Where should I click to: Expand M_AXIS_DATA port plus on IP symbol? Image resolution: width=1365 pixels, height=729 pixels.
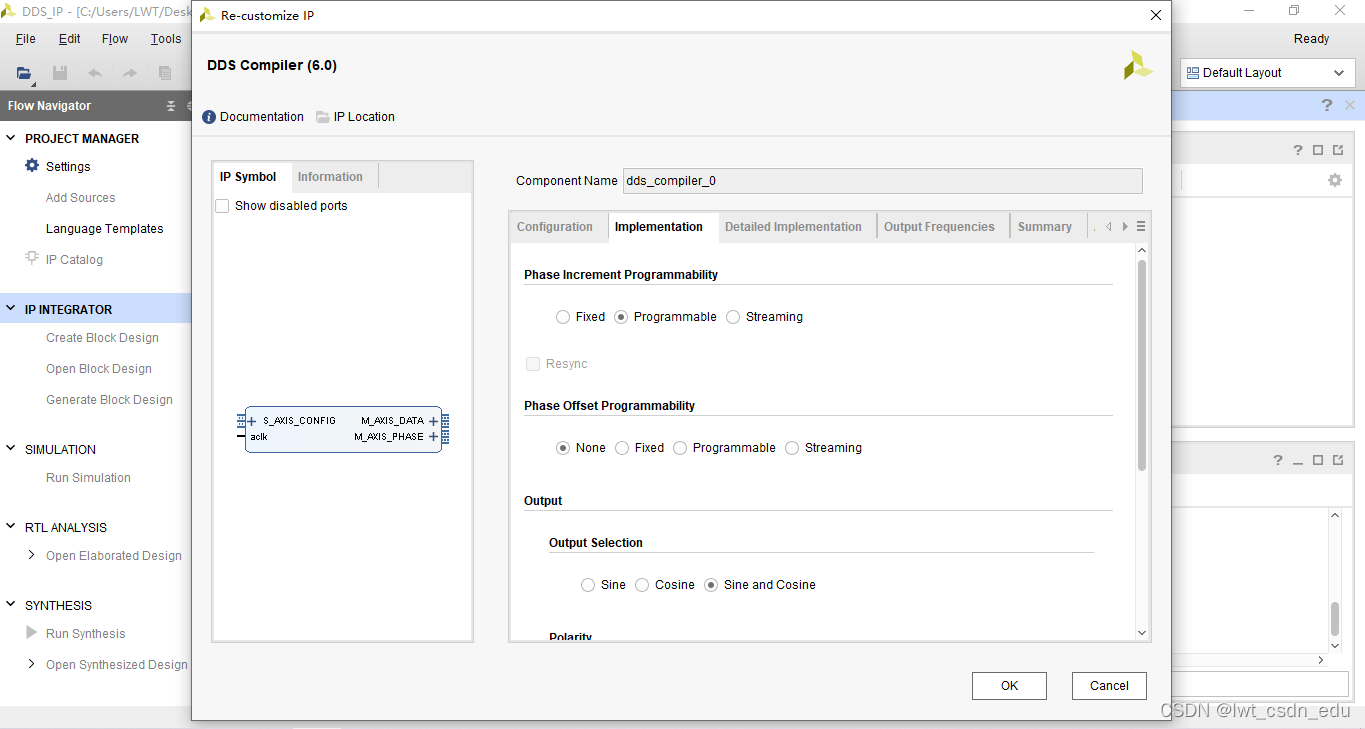pos(434,421)
